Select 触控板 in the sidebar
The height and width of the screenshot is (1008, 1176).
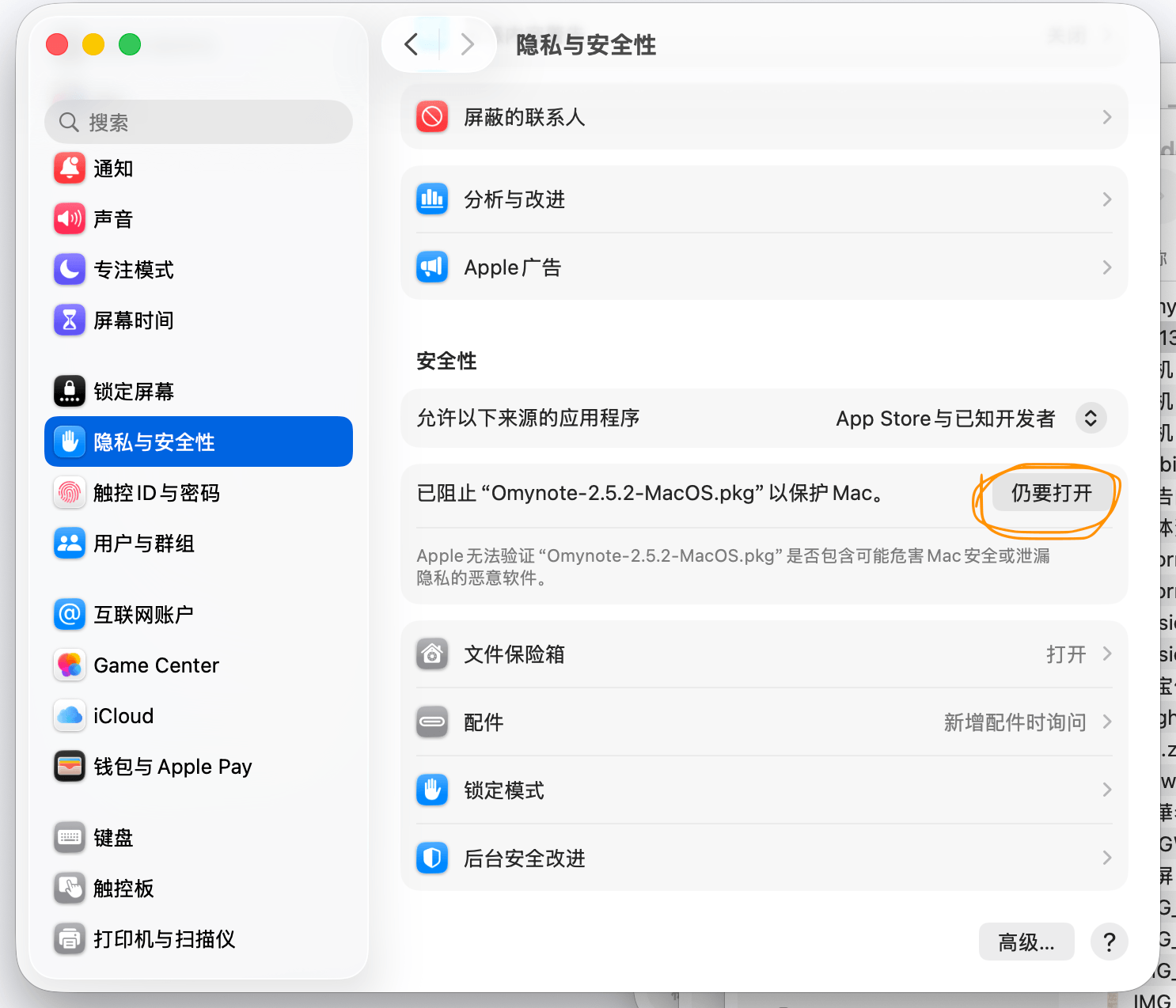point(199,889)
